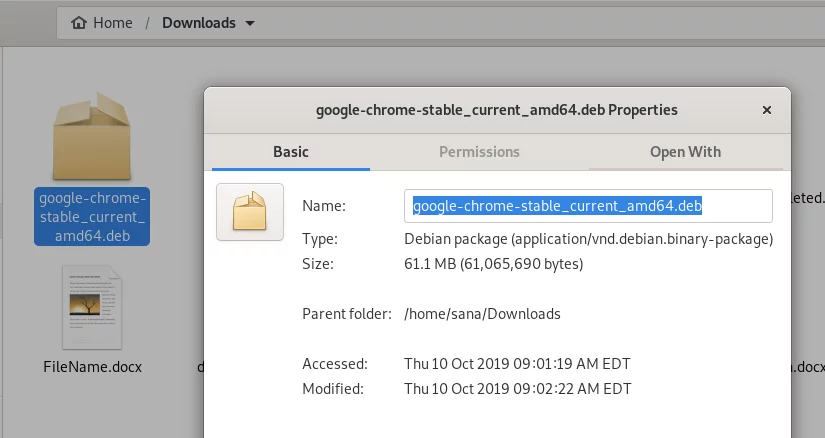This screenshot has height=438, width=825.
Task: Click the Home path button
Action: coord(102,23)
